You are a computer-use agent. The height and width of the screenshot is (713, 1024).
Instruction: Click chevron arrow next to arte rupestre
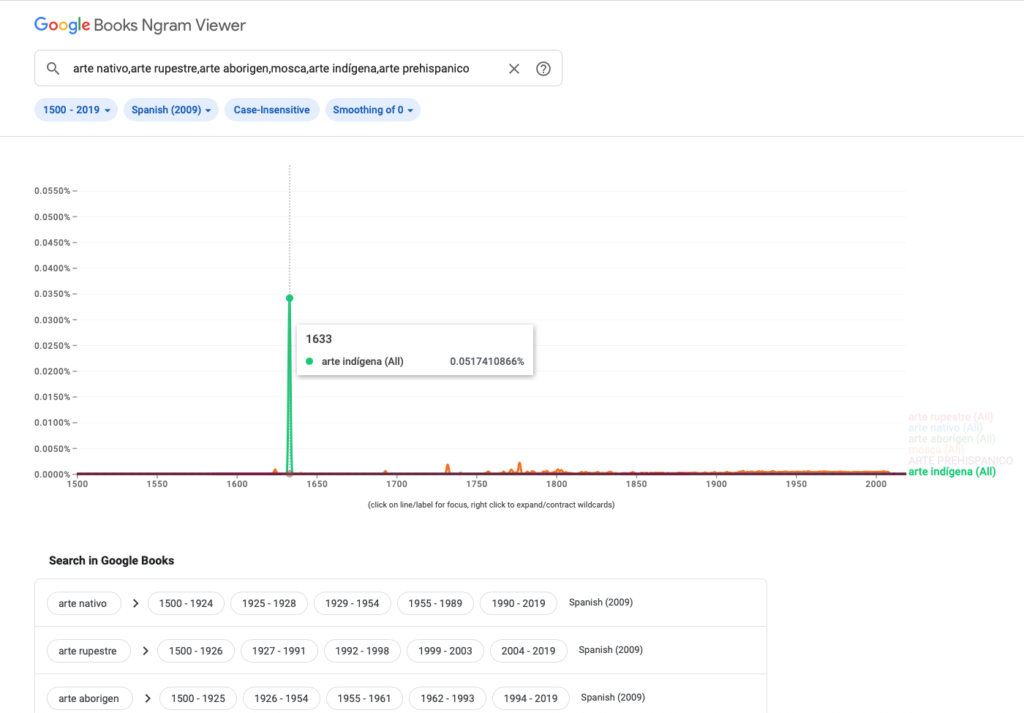tap(144, 651)
